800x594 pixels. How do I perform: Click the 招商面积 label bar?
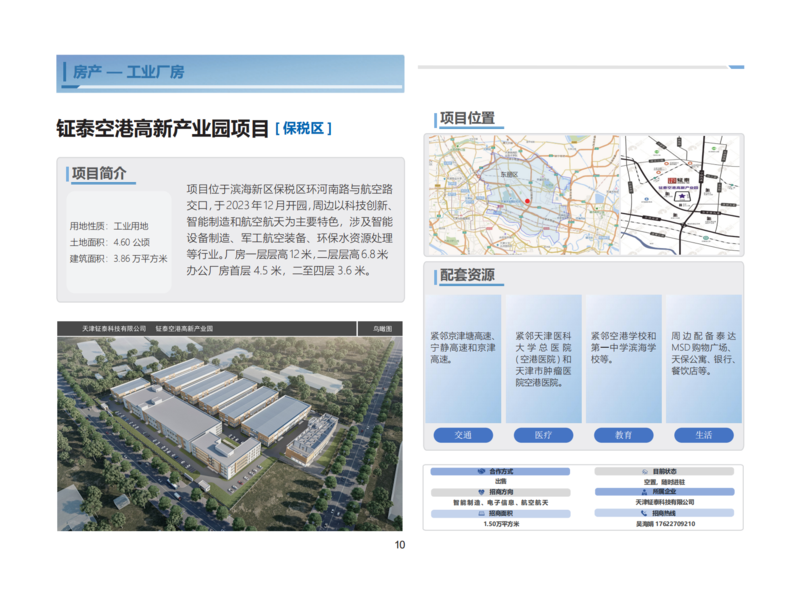click(500, 514)
